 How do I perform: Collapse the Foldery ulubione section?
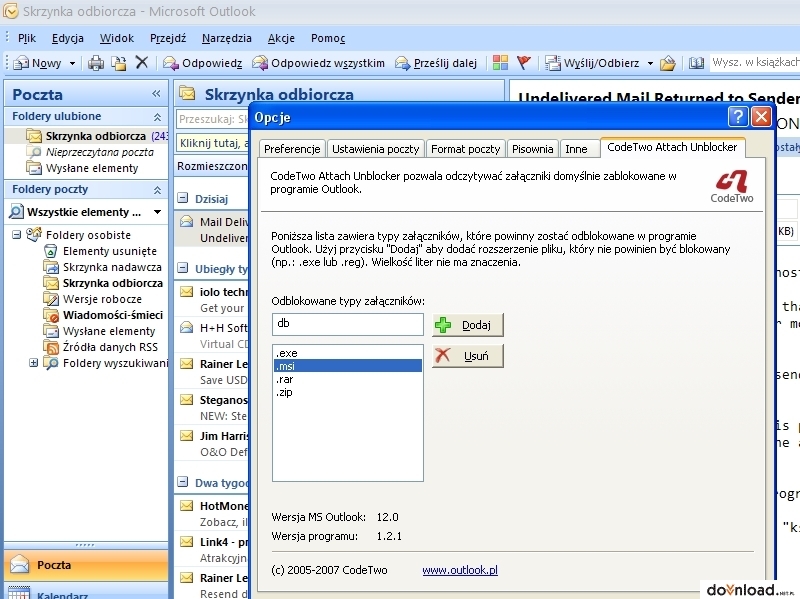pyautogui.click(x=157, y=117)
